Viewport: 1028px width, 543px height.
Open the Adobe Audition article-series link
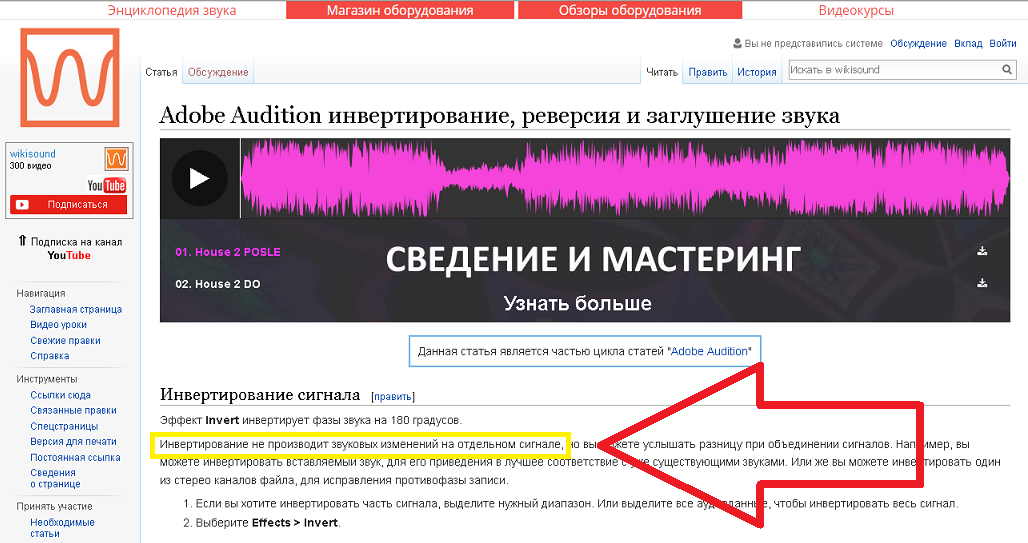click(x=709, y=351)
